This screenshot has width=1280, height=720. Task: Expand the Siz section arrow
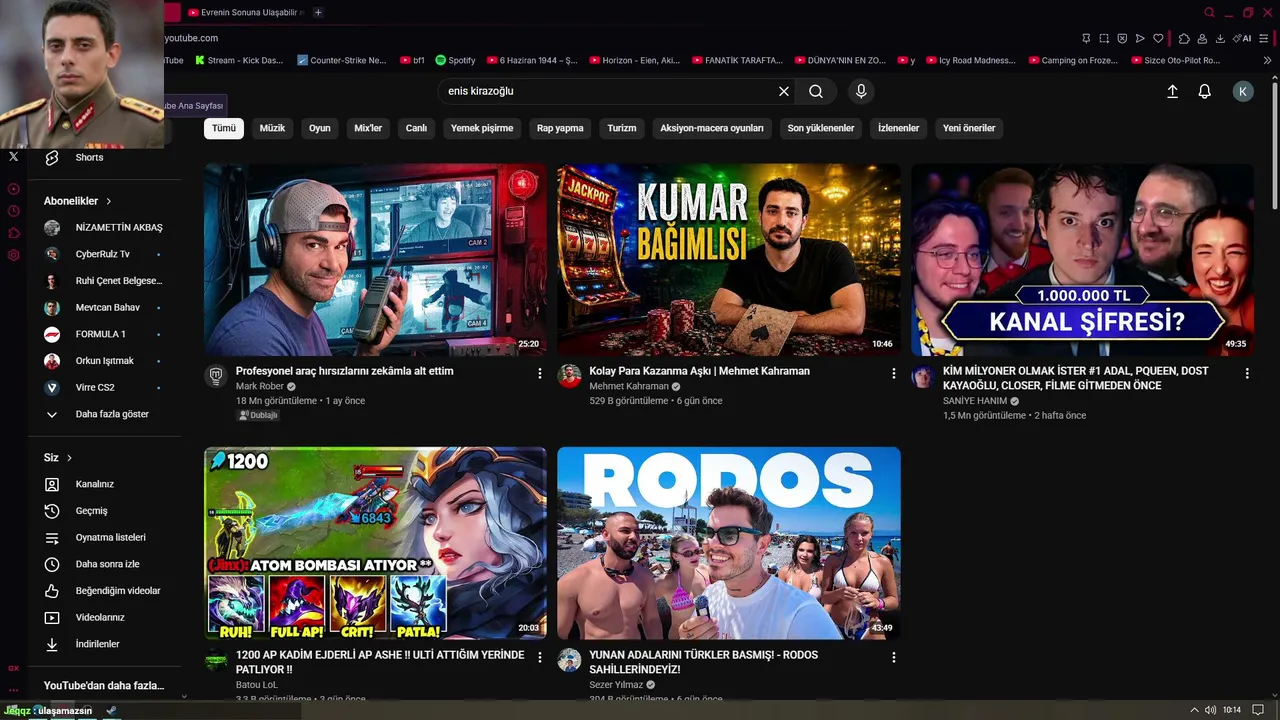pos(69,458)
